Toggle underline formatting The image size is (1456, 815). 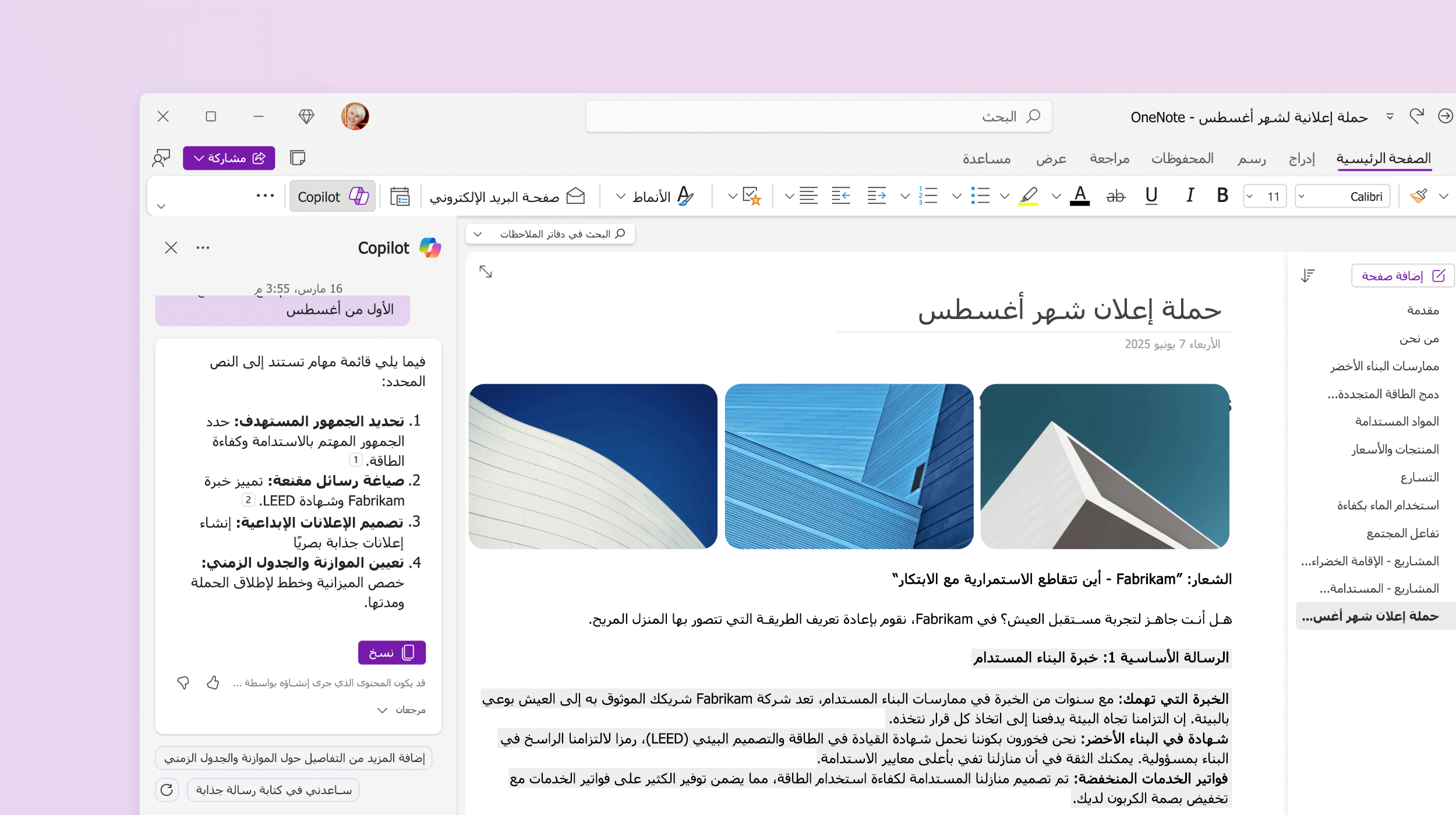(x=1151, y=196)
